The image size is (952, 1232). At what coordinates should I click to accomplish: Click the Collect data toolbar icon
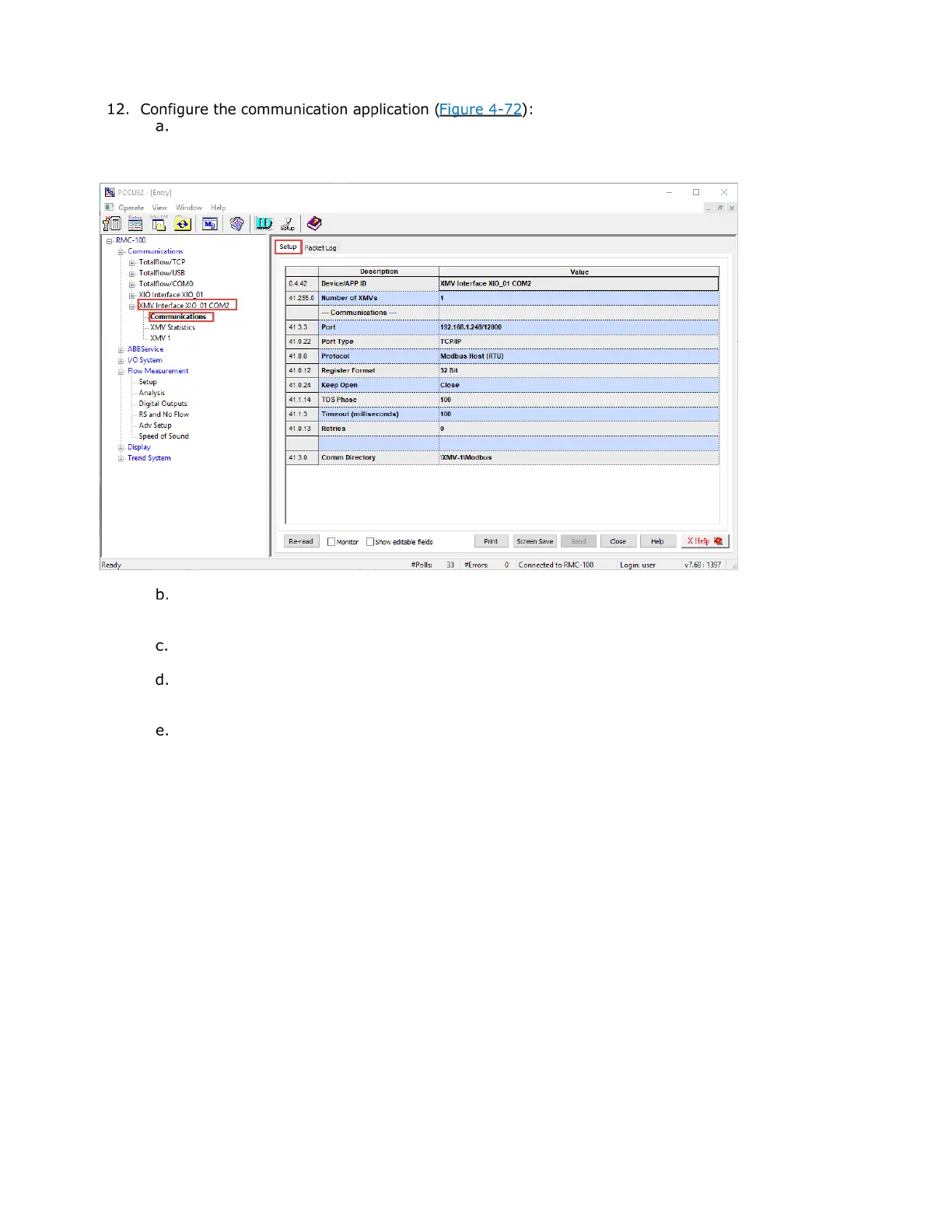(x=159, y=224)
